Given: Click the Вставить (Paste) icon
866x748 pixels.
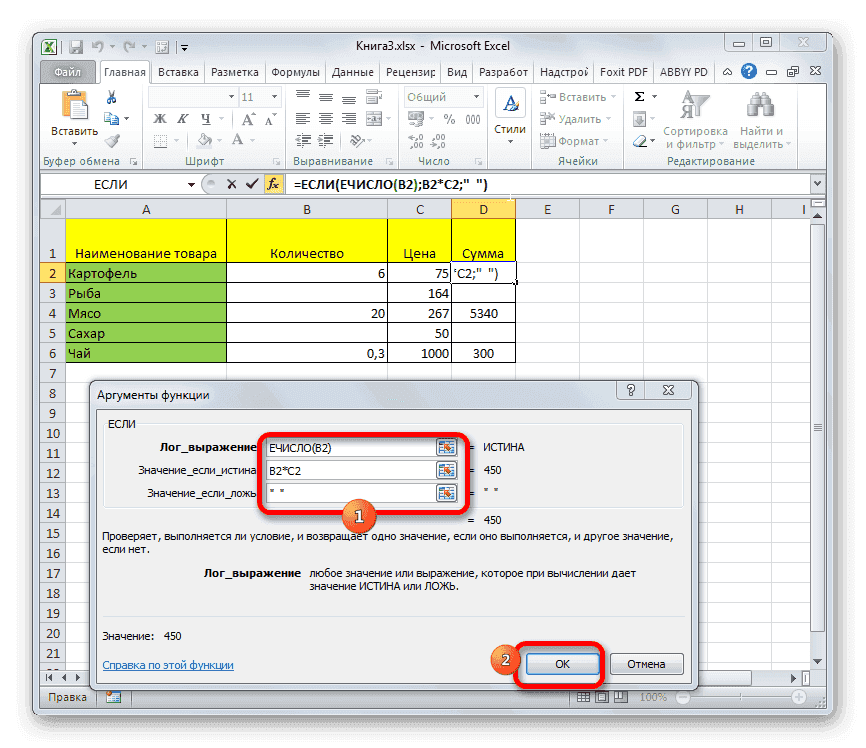Looking at the screenshot, I should [74, 105].
